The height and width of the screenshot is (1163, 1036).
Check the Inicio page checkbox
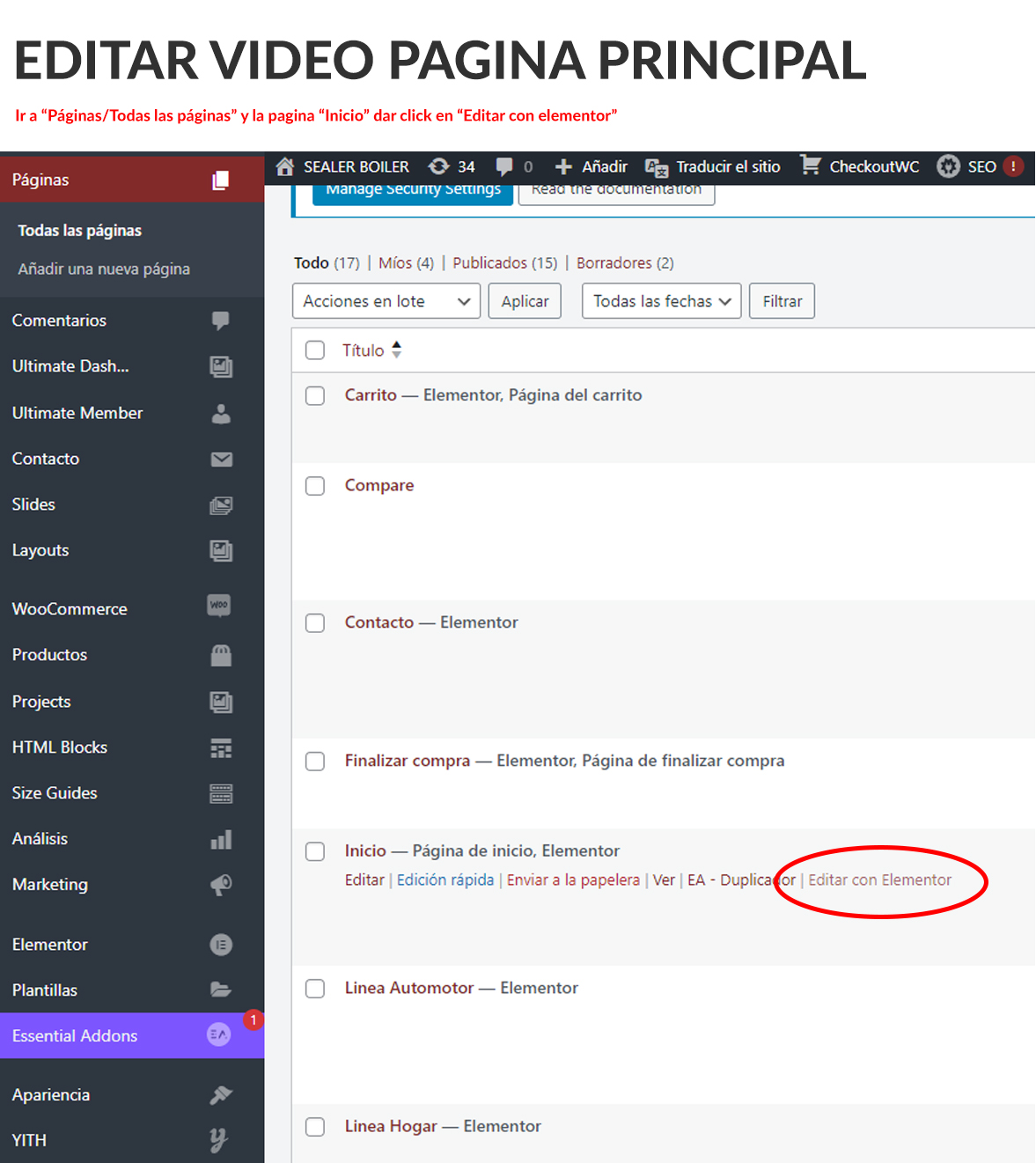315,851
